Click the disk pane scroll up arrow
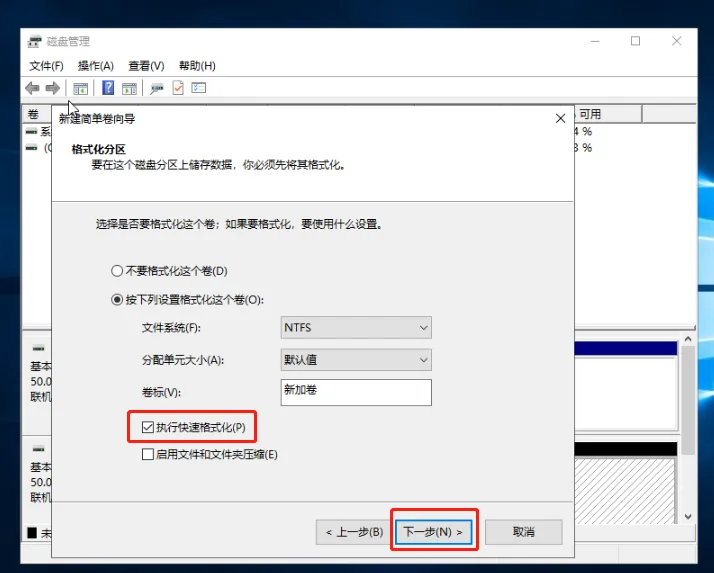The image size is (714, 573). click(688, 339)
